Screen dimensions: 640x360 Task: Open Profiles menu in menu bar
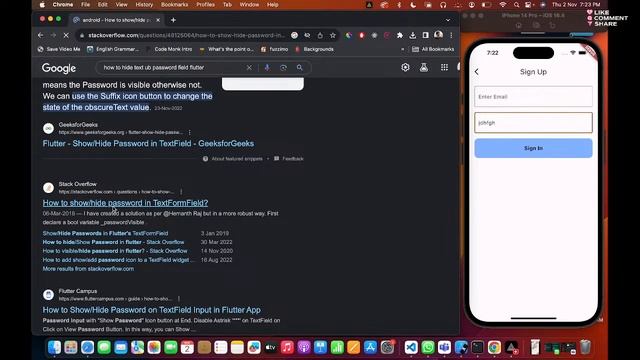pos(205,4)
